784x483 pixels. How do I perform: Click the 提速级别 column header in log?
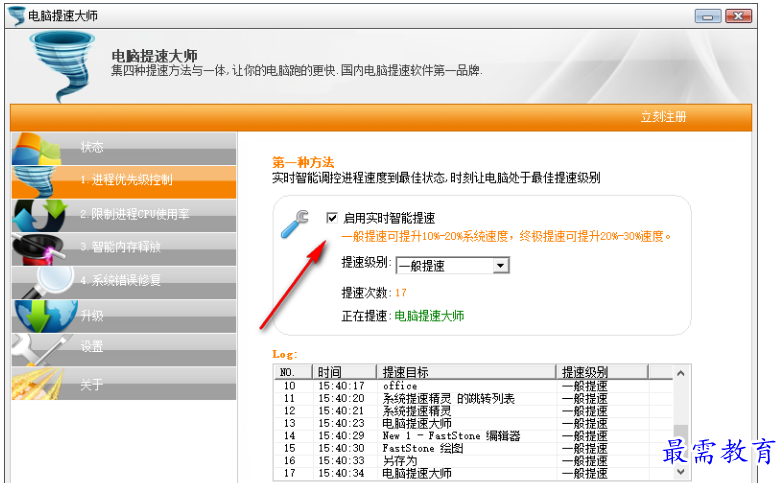point(602,372)
